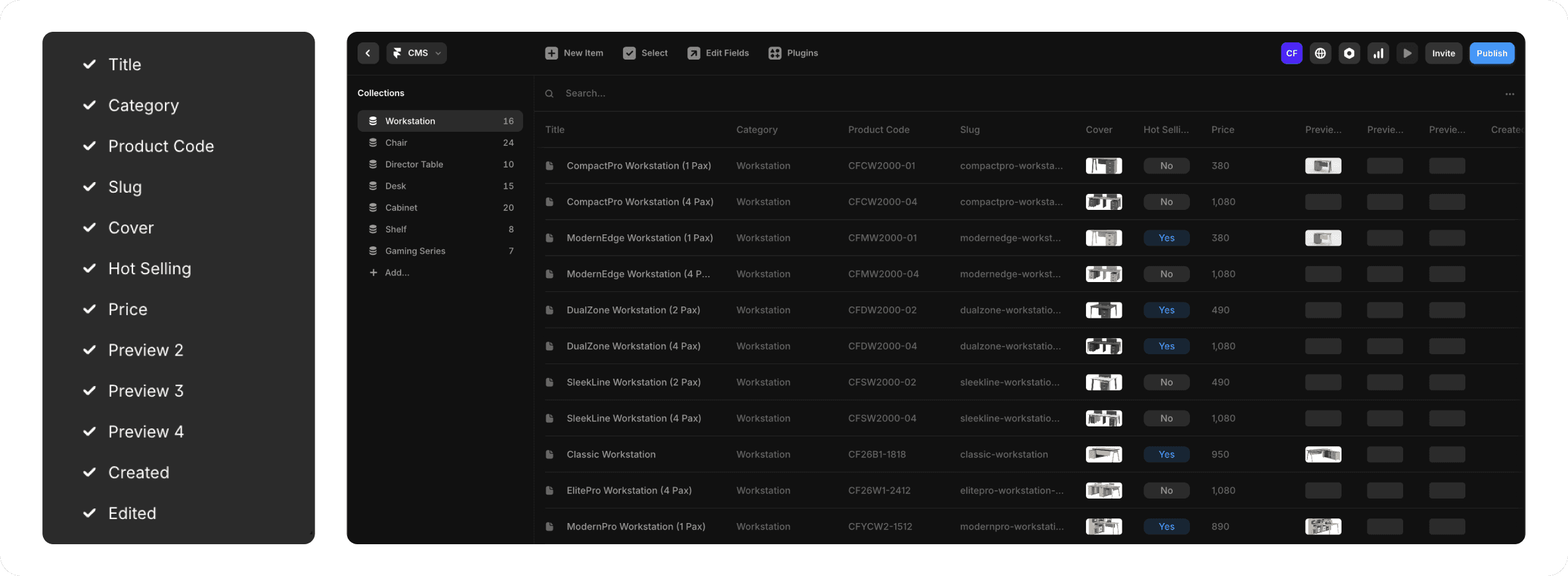Open ElitePro Workstation (4 Pax) item
Screen dimensions: 1568x576
(x=629, y=491)
